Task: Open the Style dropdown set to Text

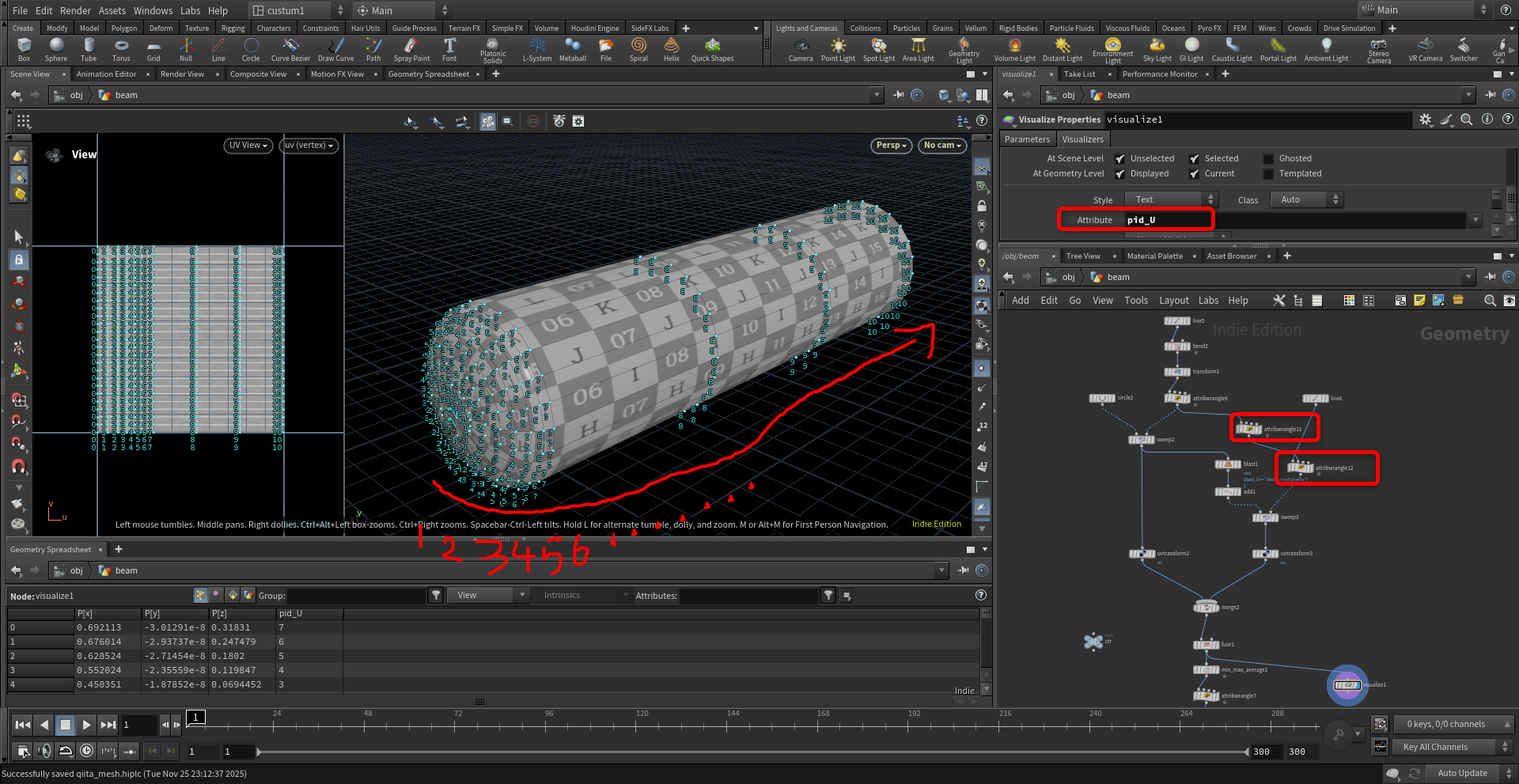Action: click(1170, 200)
